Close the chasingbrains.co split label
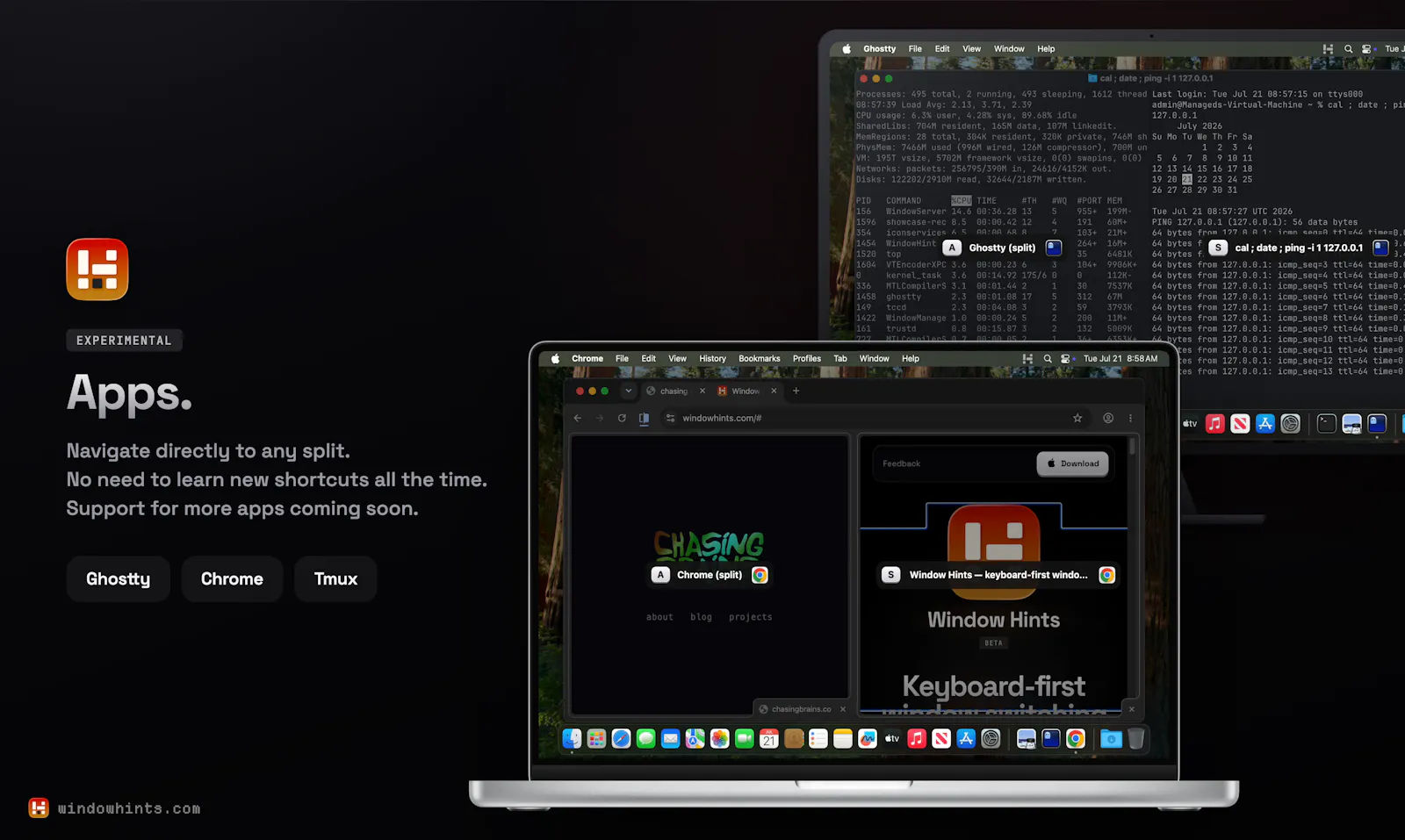 (x=843, y=709)
